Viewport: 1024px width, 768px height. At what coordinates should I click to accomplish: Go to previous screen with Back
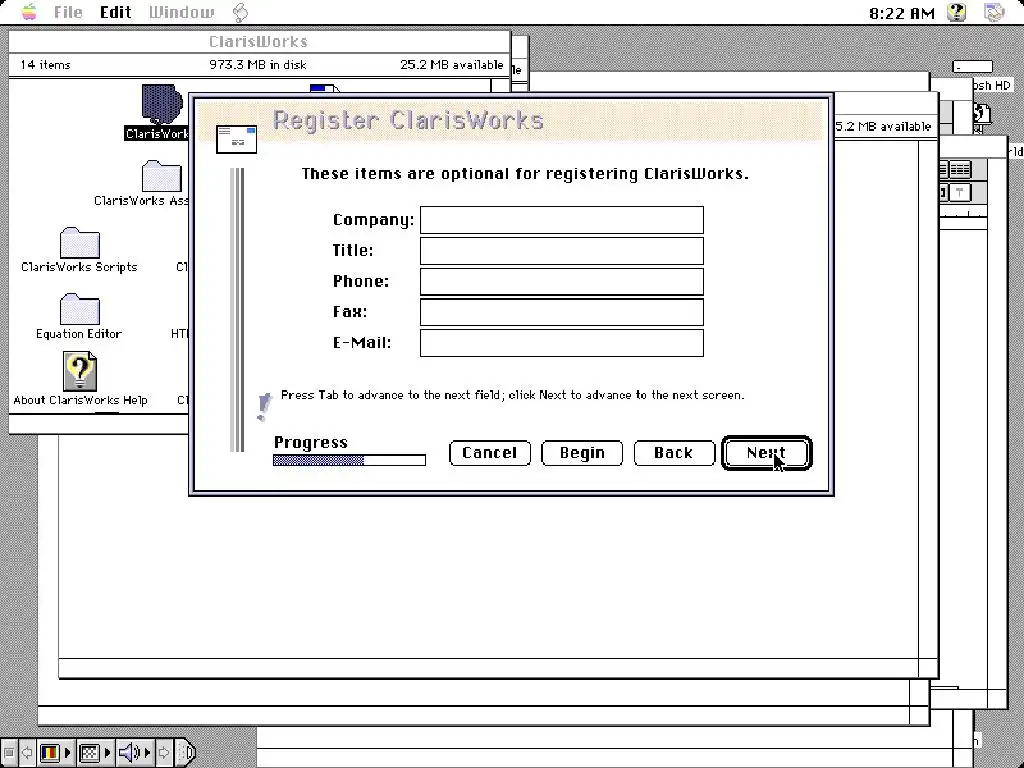[674, 453]
